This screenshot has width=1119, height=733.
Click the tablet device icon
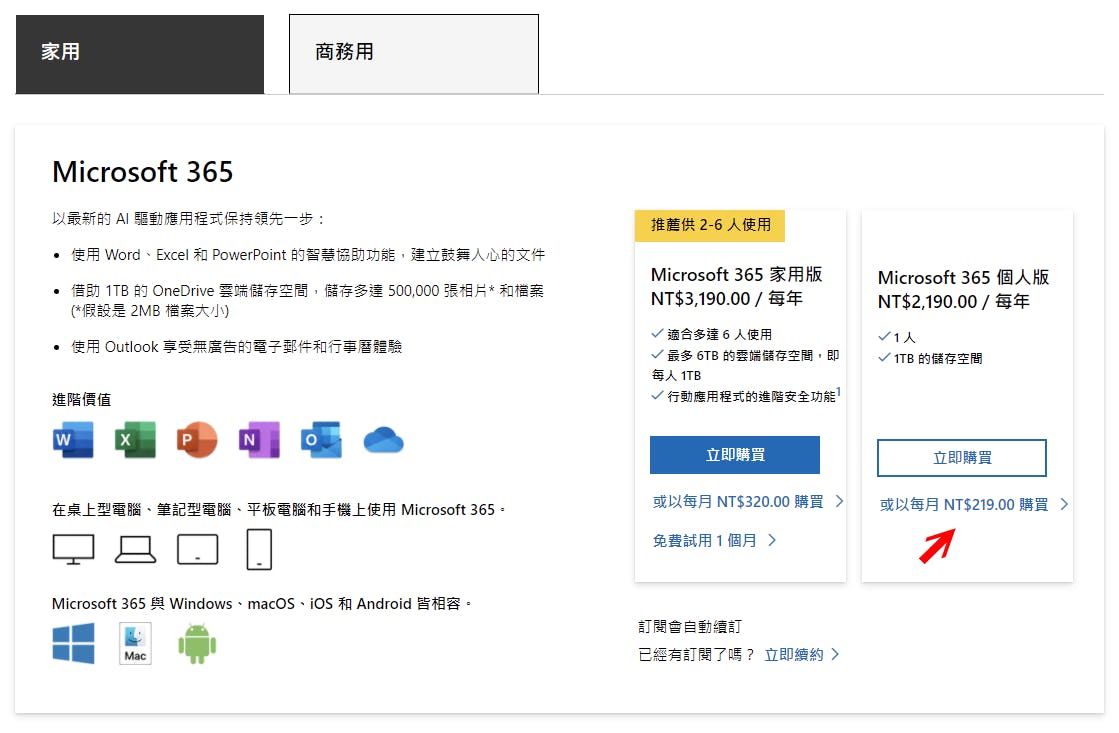[x=197, y=549]
